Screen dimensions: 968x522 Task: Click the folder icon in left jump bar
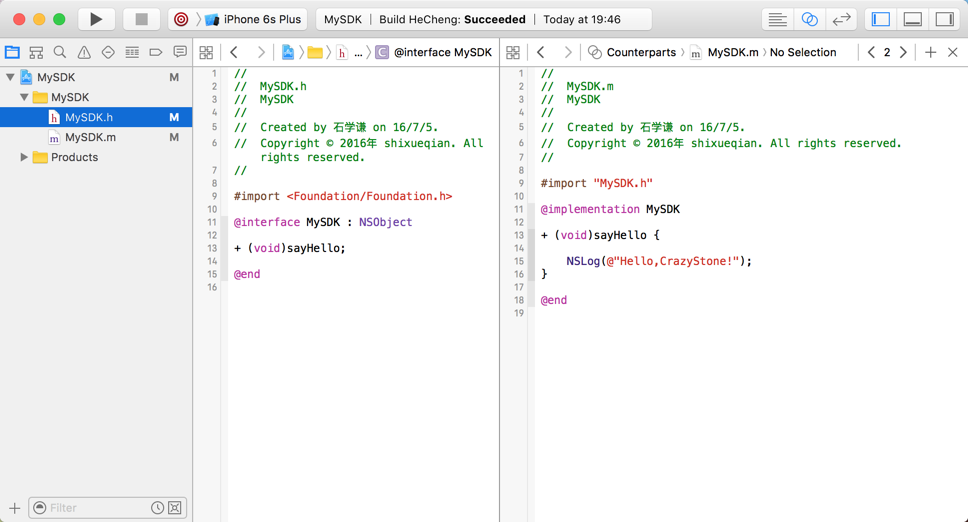coord(315,52)
